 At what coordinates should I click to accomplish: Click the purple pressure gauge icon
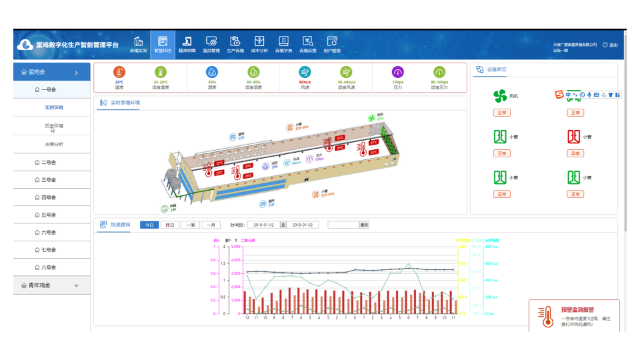(398, 72)
